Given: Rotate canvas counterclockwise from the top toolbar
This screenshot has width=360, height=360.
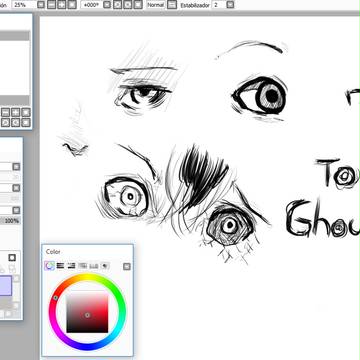Looking at the screenshot, I should 117,5.
